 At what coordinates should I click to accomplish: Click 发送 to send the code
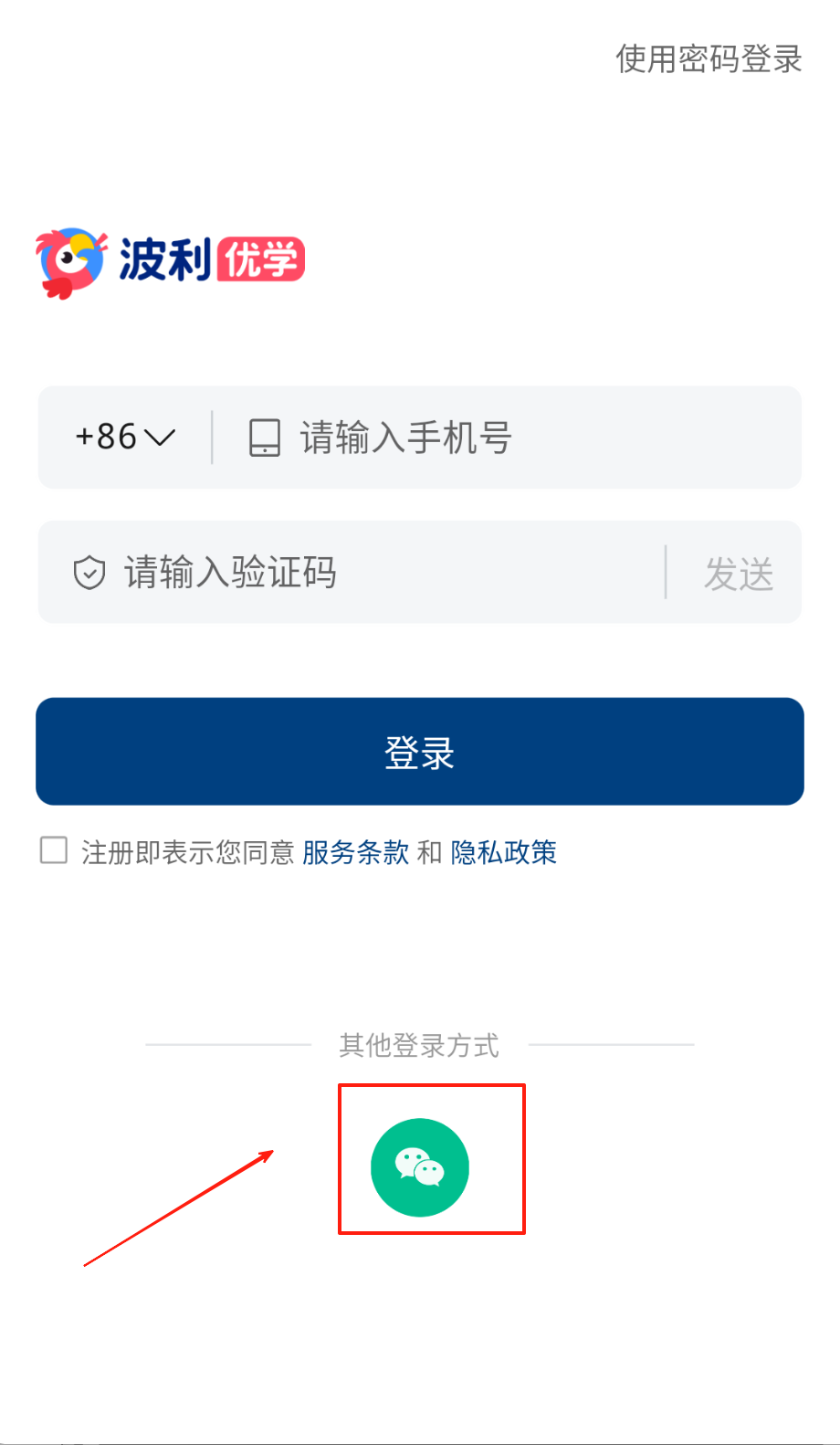coord(739,574)
